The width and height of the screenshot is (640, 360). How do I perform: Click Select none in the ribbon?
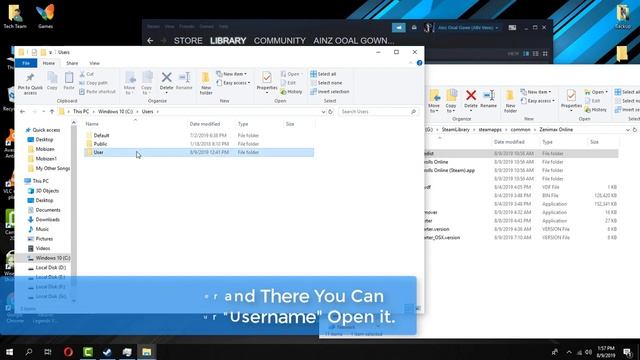coord(326,83)
